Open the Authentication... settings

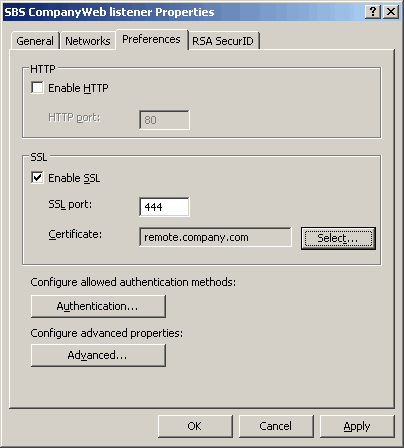point(98,306)
